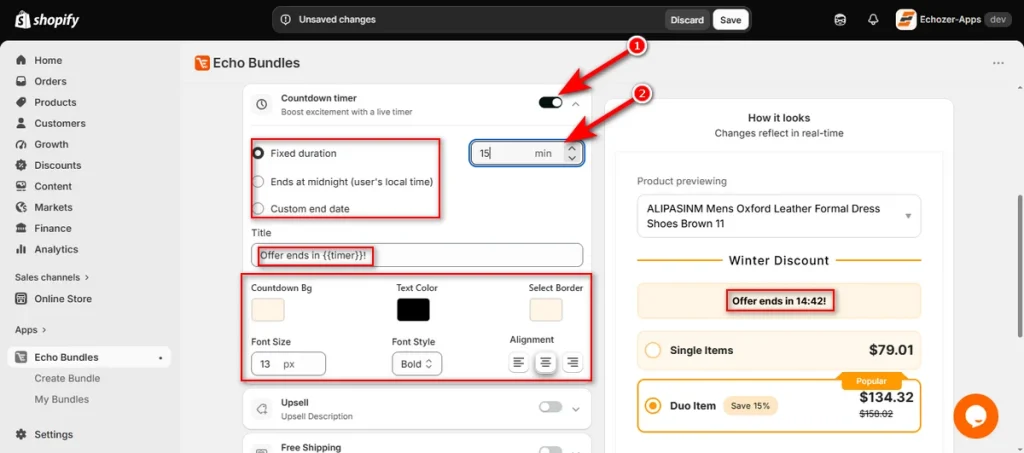Image resolution: width=1024 pixels, height=453 pixels.
Task: Select Fixed duration radio option
Action: tap(258, 153)
